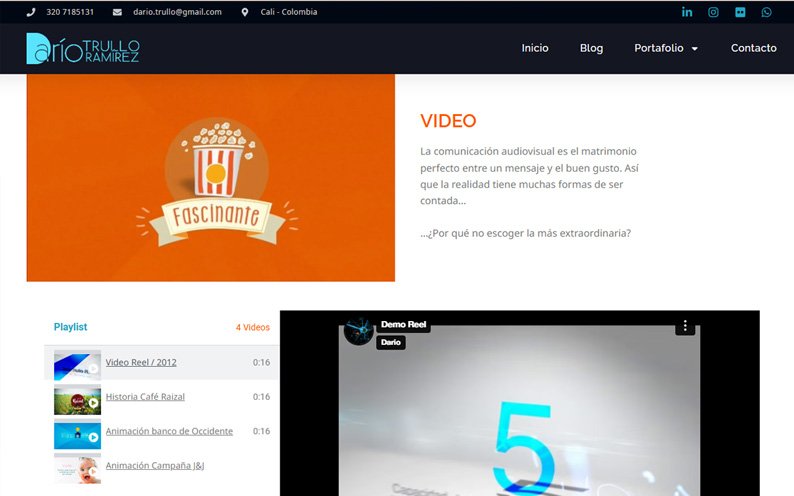This screenshot has width=794, height=496.
Task: Click the WhatsApp icon in top bar
Action: [x=766, y=12]
